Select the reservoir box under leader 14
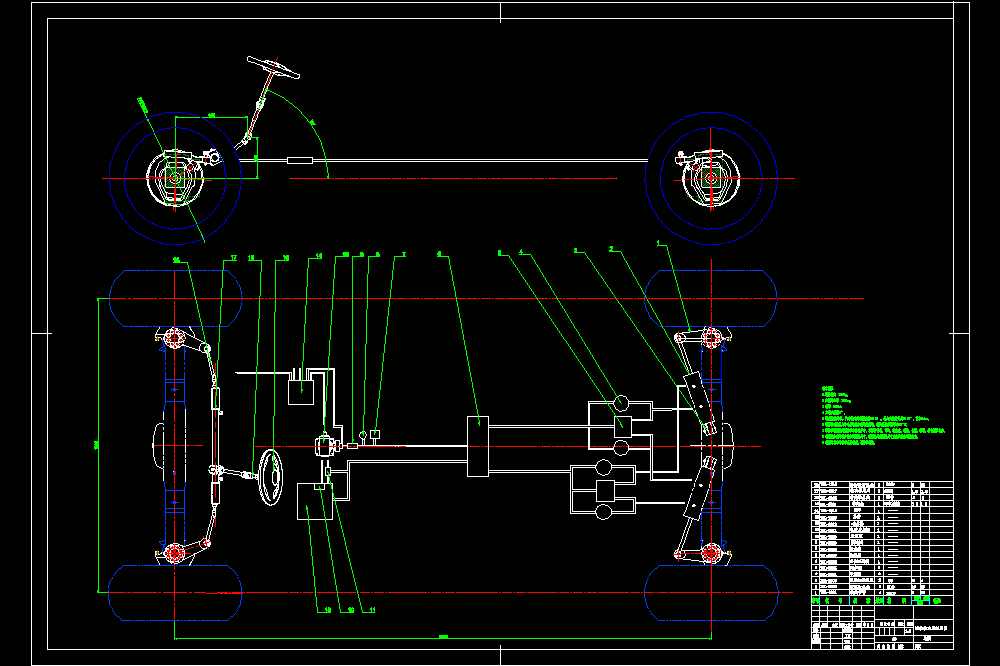 click(300, 392)
